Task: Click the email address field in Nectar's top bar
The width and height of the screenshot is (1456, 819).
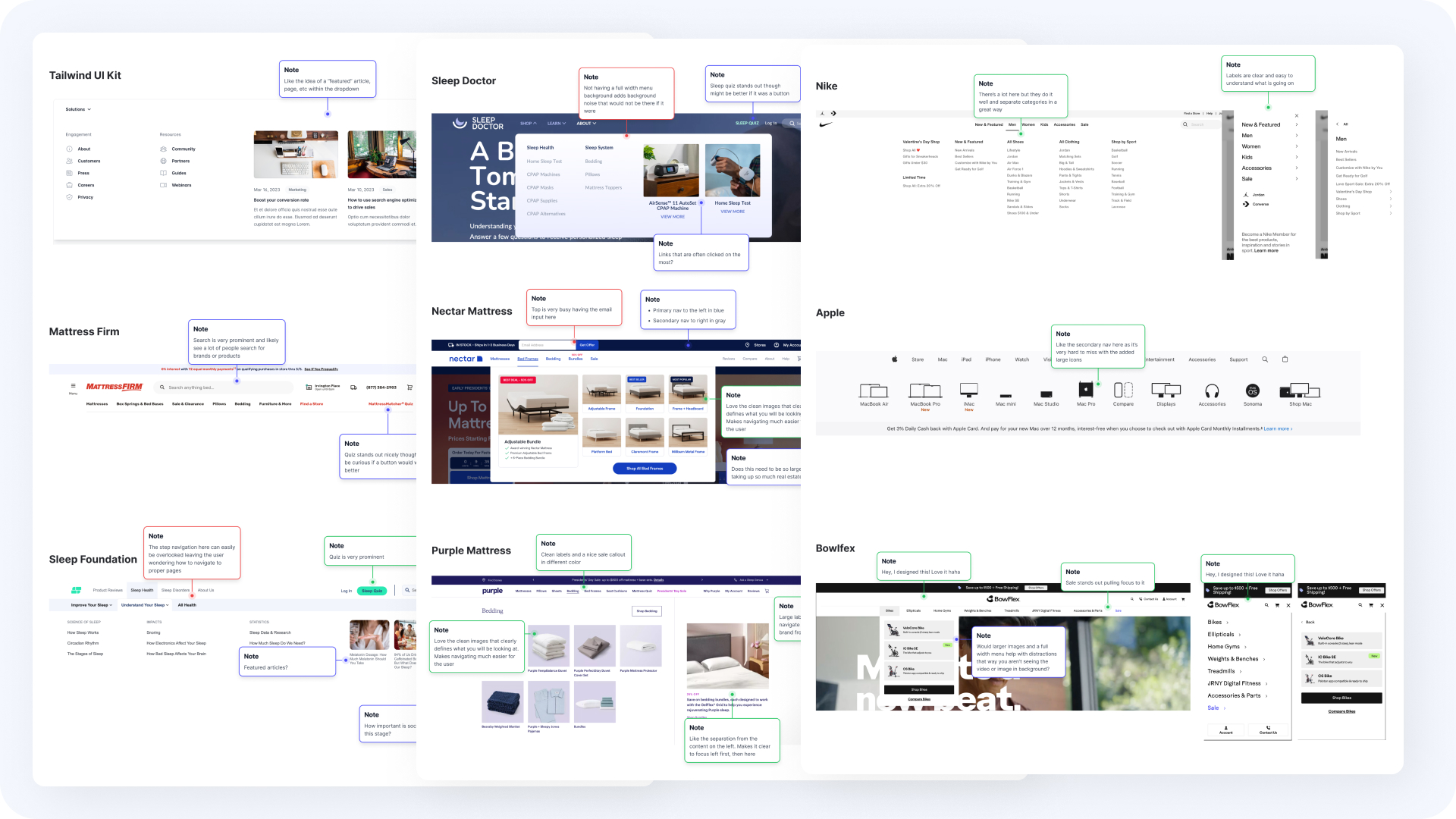Action: 547,345
